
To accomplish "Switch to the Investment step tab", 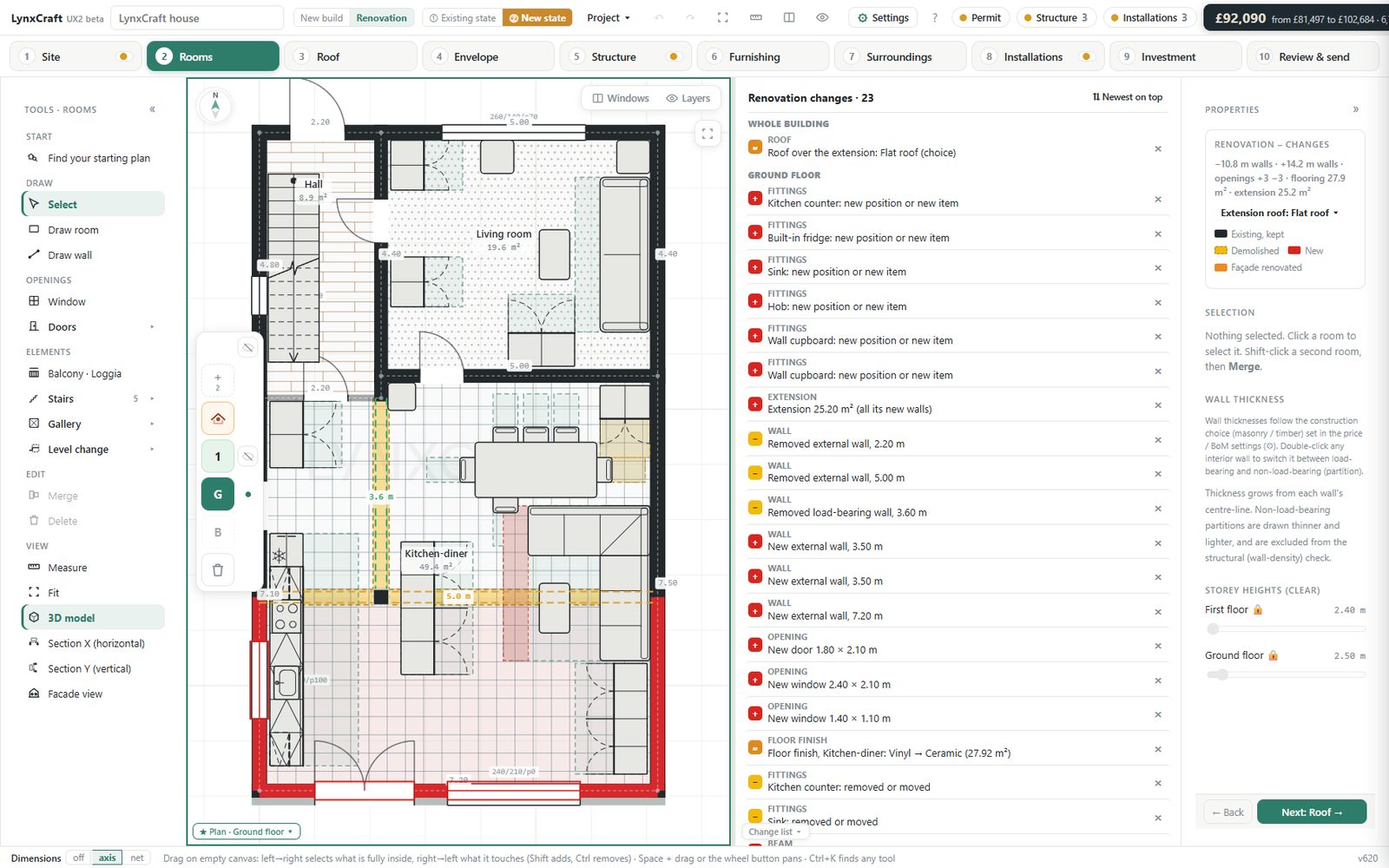I will 1175,56.
